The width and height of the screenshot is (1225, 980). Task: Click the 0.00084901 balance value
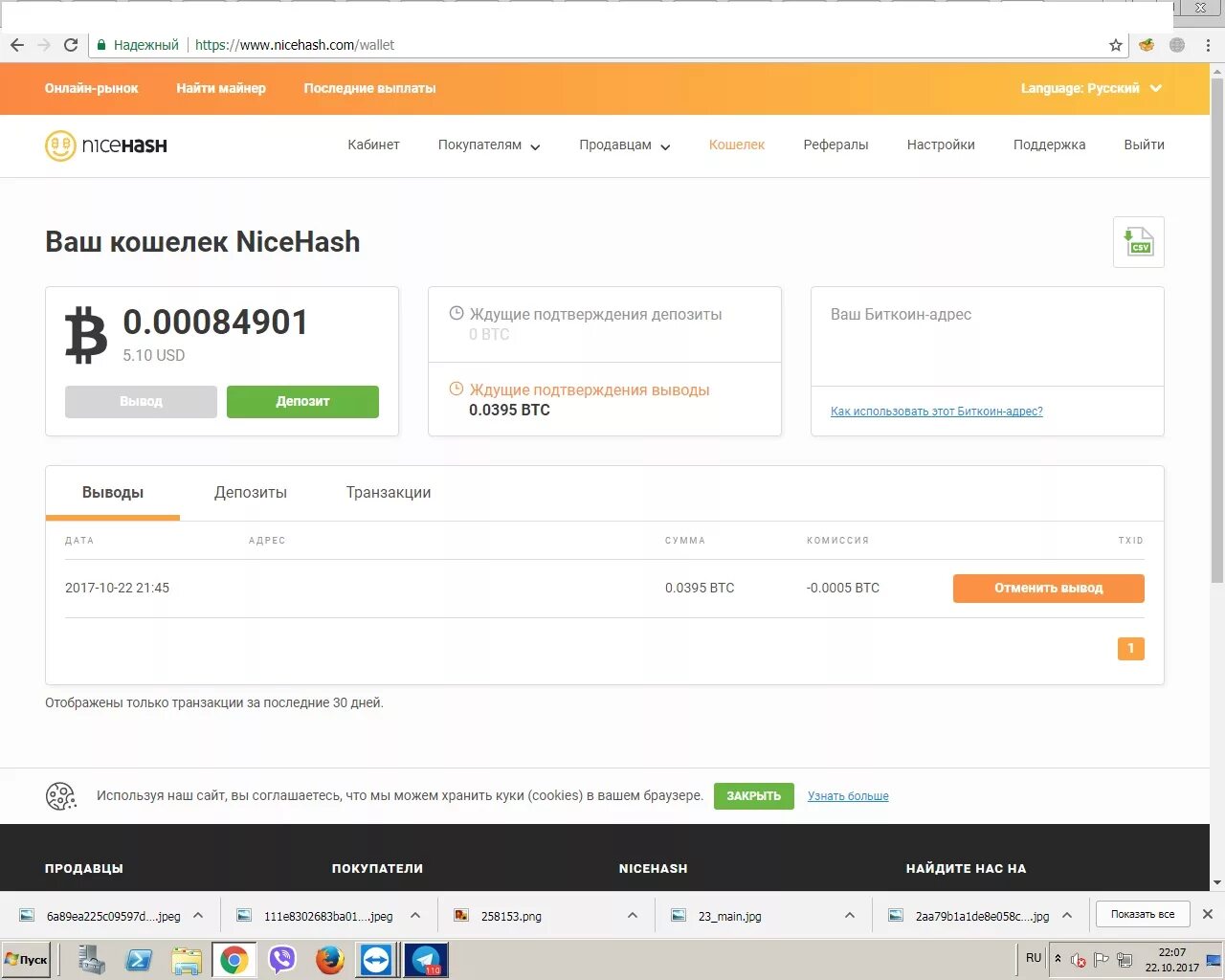coord(215,323)
